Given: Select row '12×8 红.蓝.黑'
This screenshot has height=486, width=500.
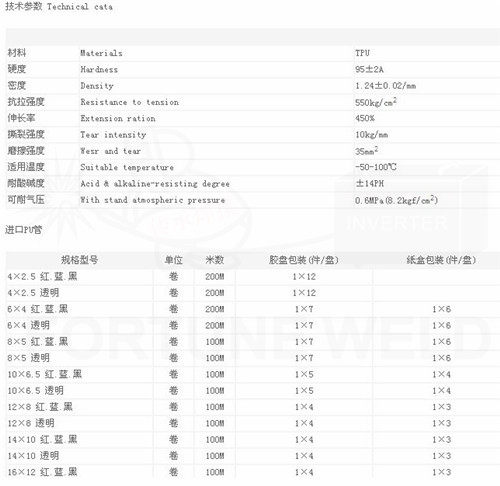Looking at the screenshot, I should [253, 407].
